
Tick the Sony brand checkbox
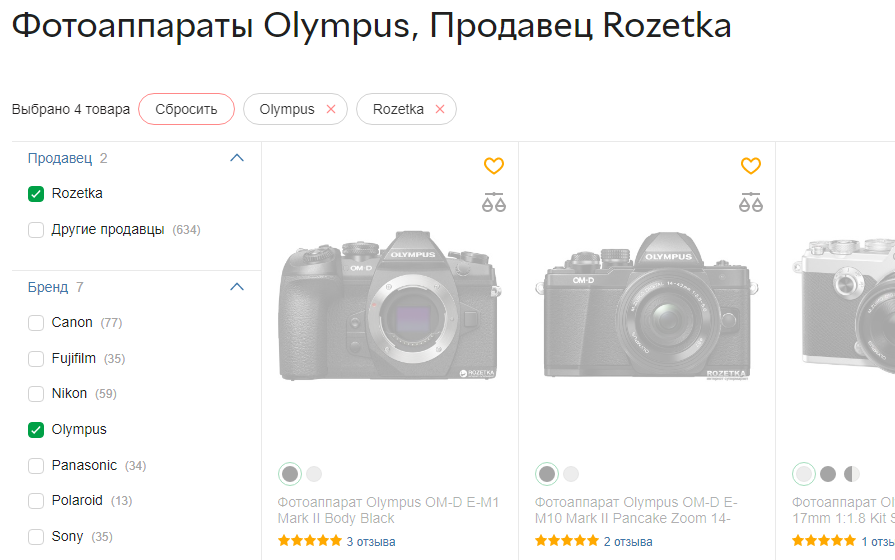36,537
